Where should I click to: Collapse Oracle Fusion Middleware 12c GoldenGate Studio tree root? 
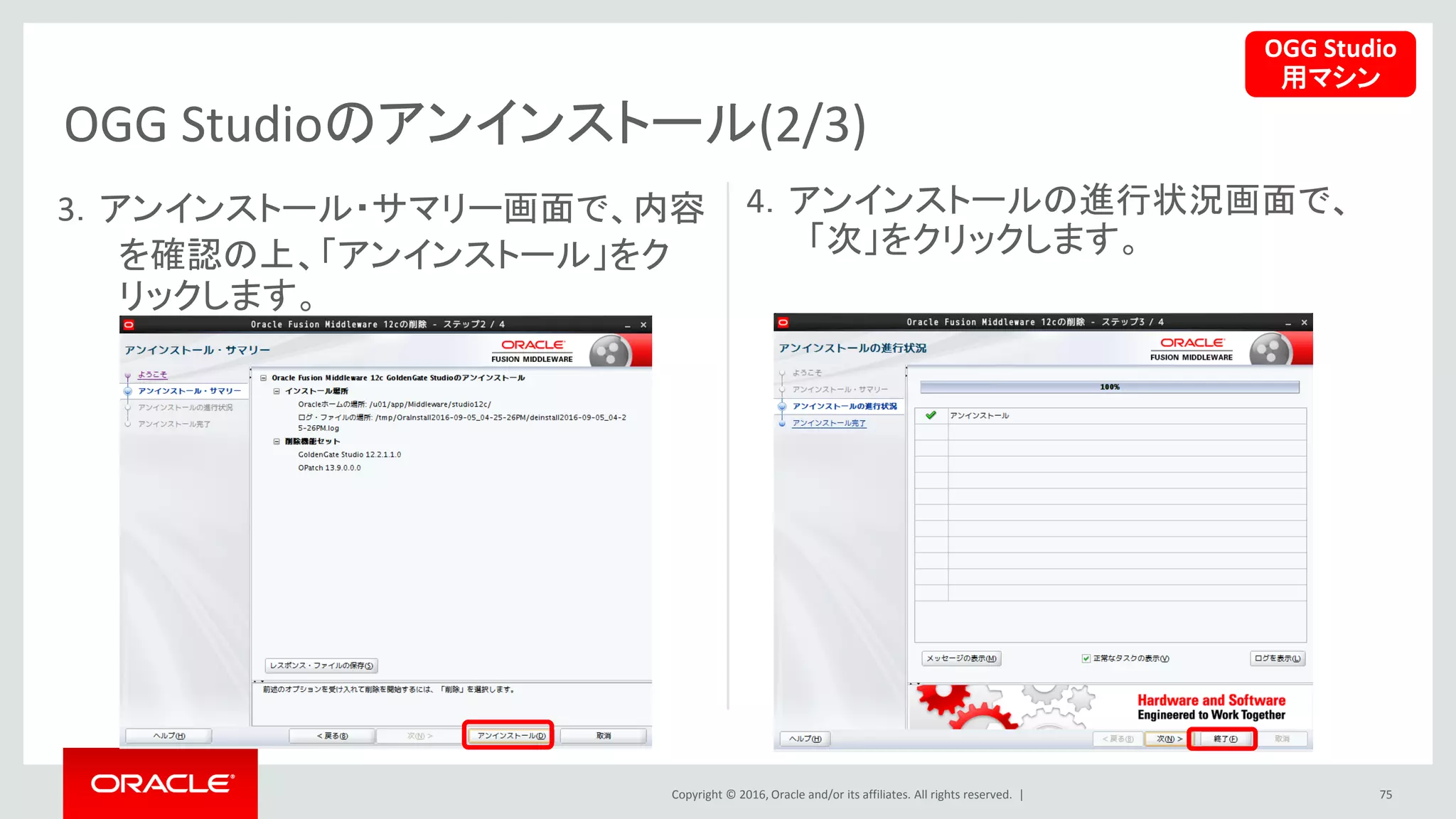263,378
